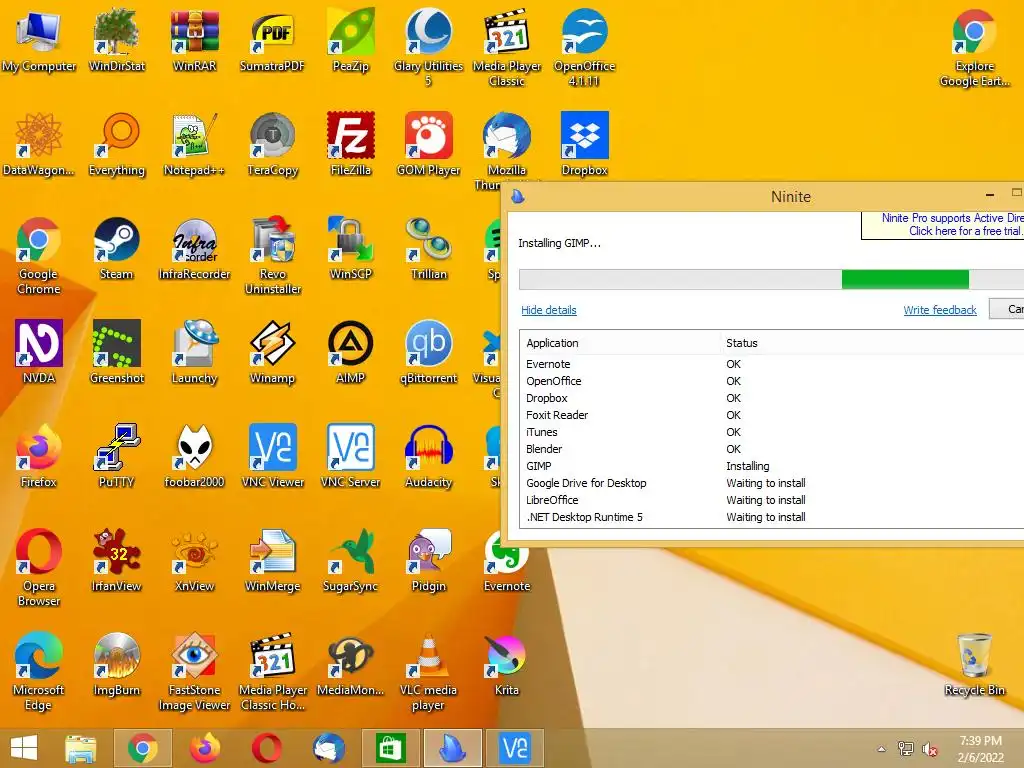Select the Greenshot icon

point(116,352)
